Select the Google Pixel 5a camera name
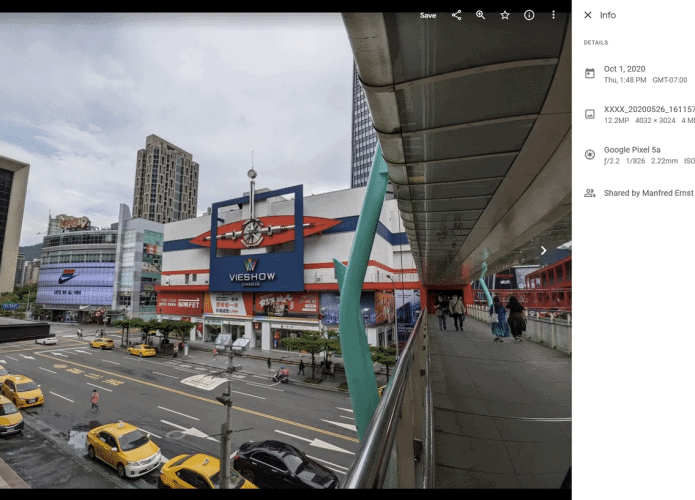The image size is (695, 500). pyautogui.click(x=632, y=150)
